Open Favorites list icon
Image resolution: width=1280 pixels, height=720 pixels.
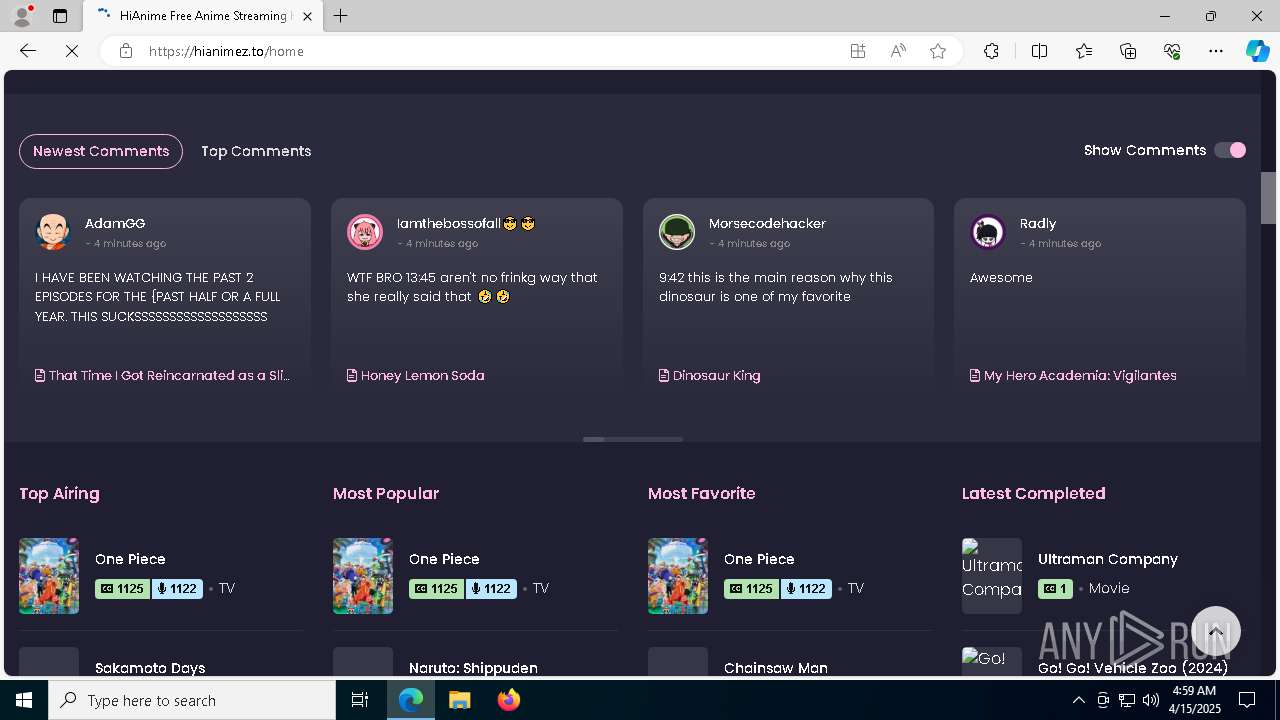click(1084, 51)
